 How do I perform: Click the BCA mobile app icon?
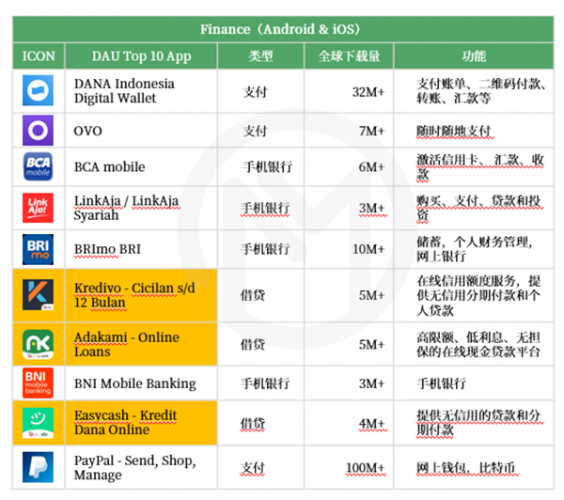click(38, 167)
